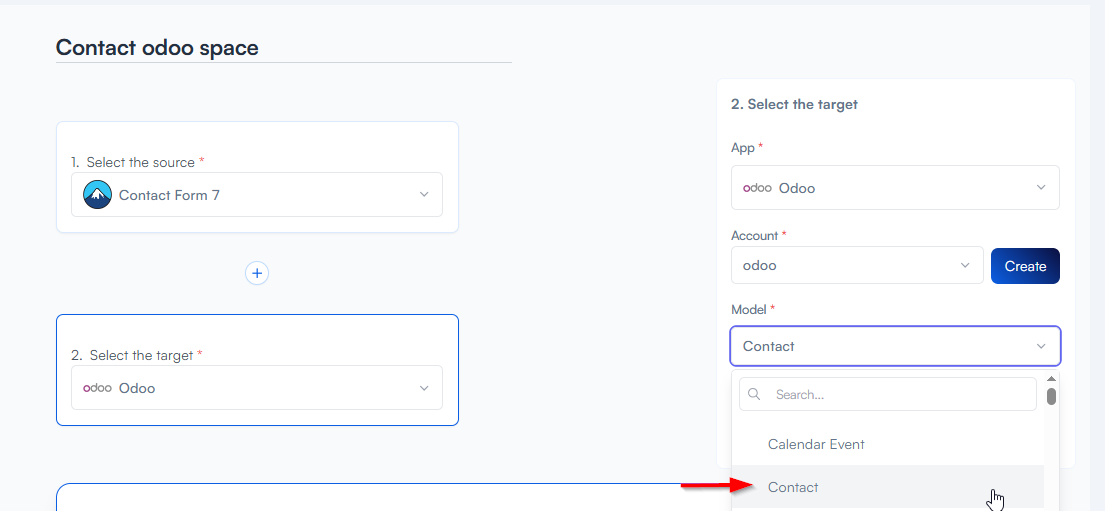Viewport: 1105px width, 511px height.
Task: Open the App dropdown chevron in the panel
Action: point(1041,188)
